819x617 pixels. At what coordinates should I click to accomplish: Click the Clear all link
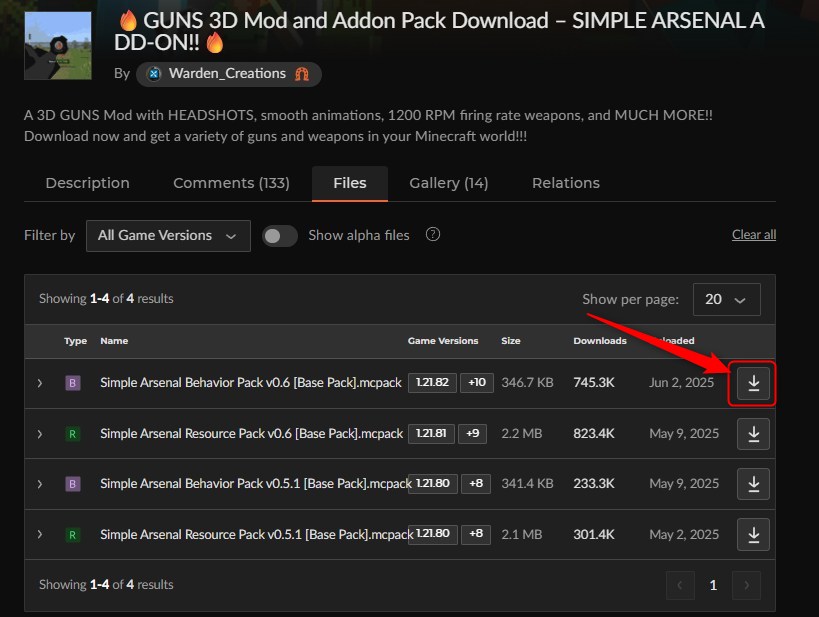(x=754, y=235)
